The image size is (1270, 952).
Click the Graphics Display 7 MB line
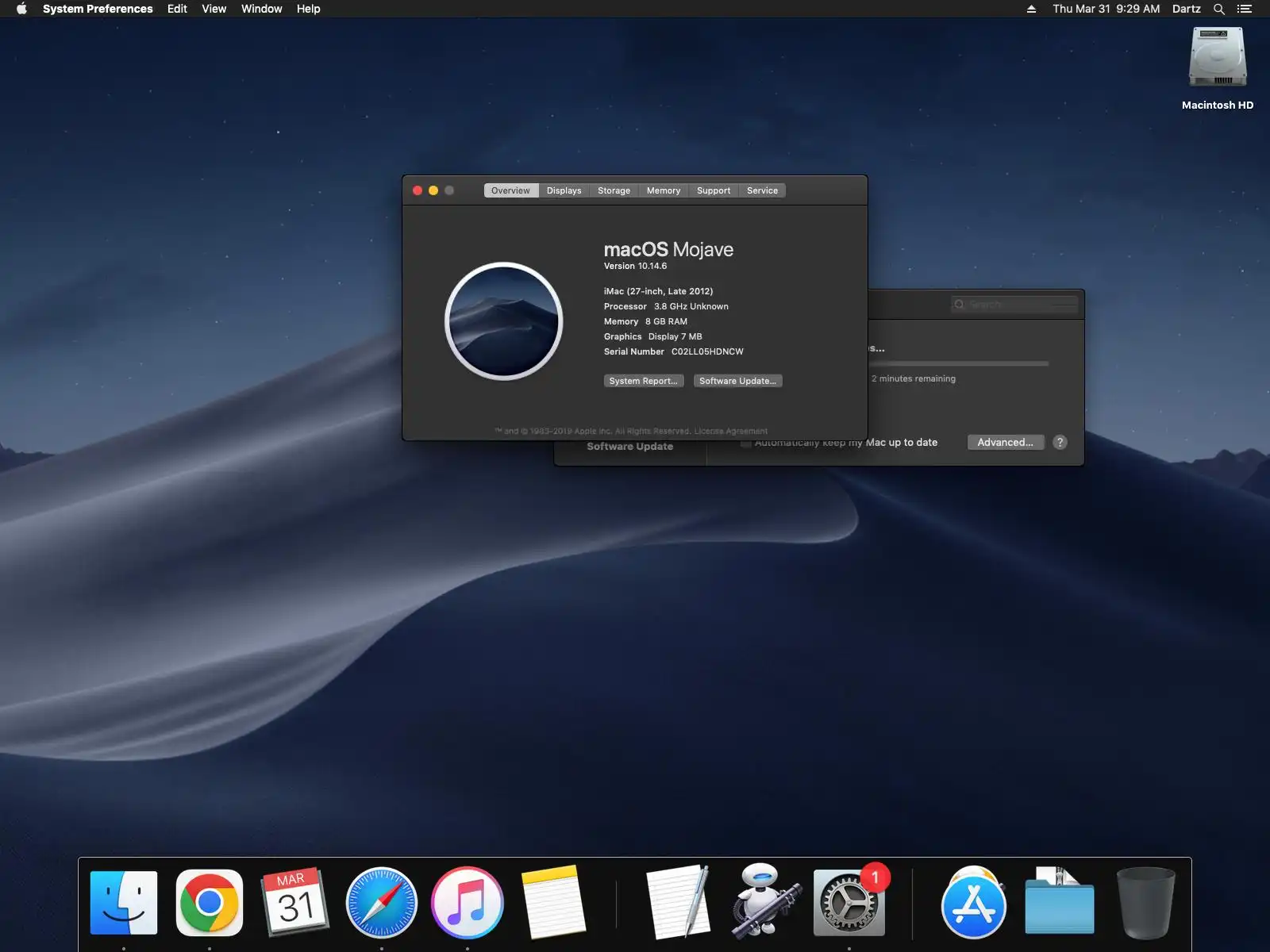click(x=653, y=336)
